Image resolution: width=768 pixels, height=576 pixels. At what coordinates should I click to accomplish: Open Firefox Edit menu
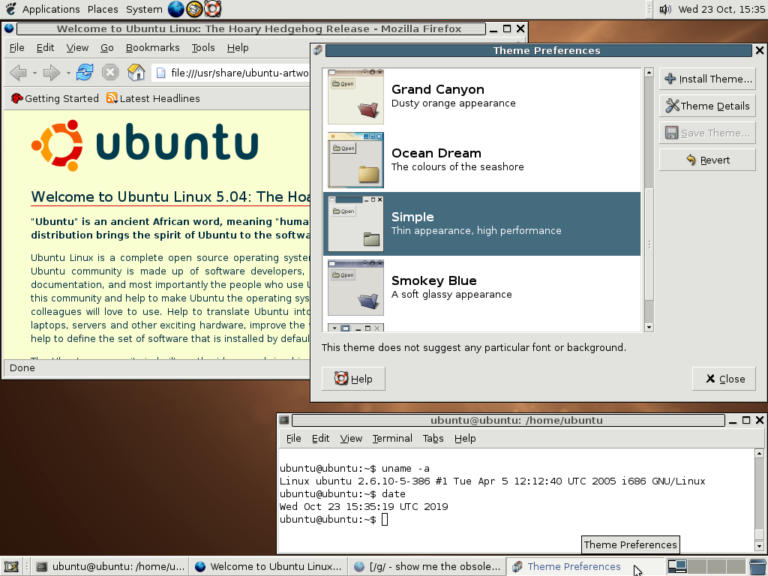(45, 48)
